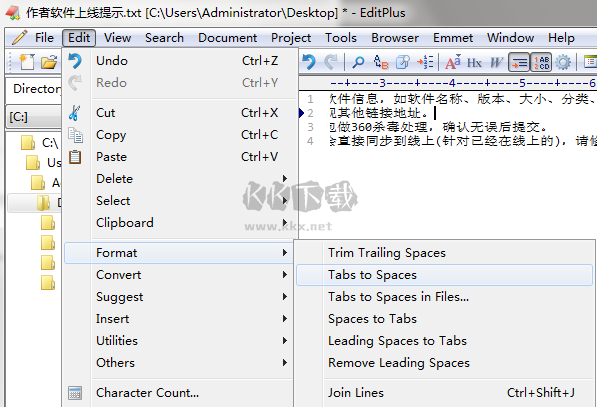The height and width of the screenshot is (407, 597).
Task: Expand the Insert submenu
Action: click(179, 319)
